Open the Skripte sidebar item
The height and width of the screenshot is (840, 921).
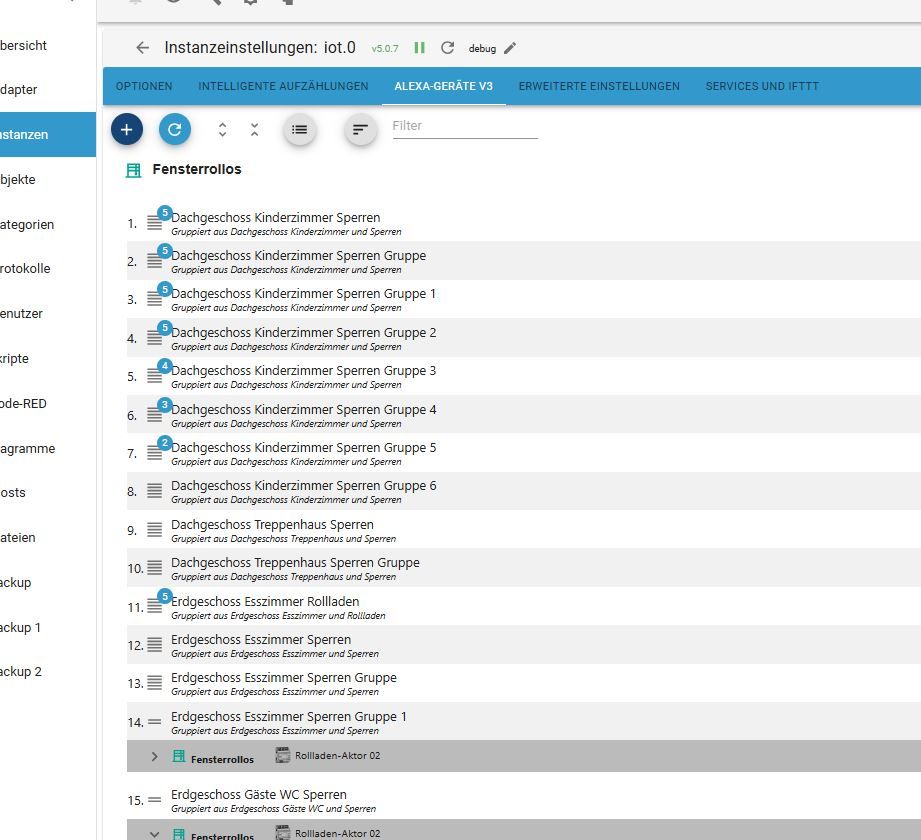[48, 358]
